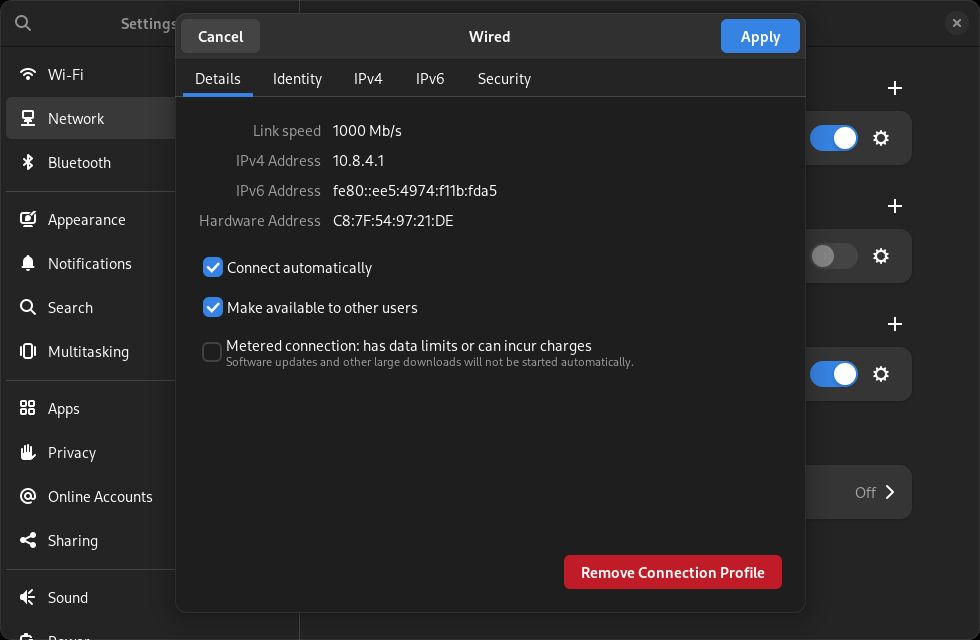This screenshot has height=640, width=980.
Task: Uncheck Make available to other users
Action: 212,308
